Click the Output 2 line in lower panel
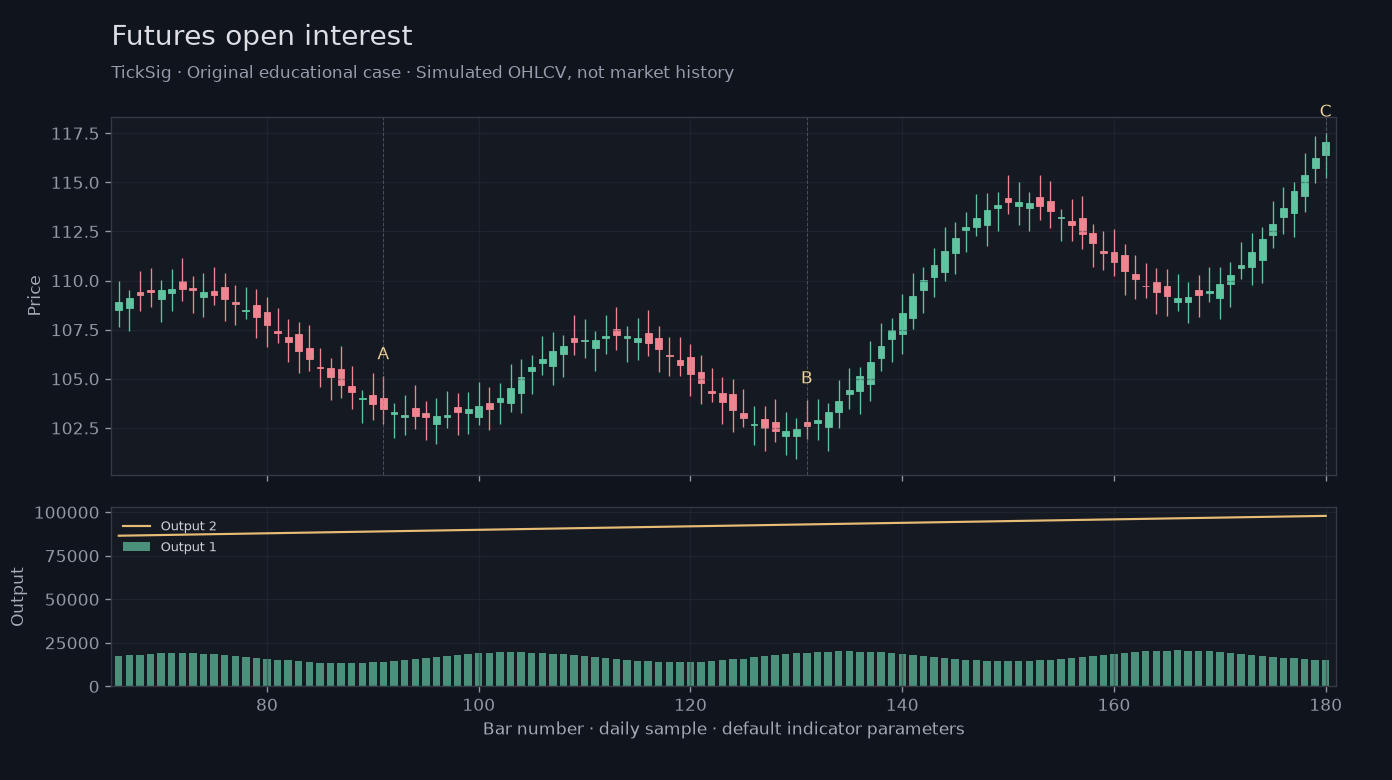Viewport: 1392px width, 780px height. (722, 526)
